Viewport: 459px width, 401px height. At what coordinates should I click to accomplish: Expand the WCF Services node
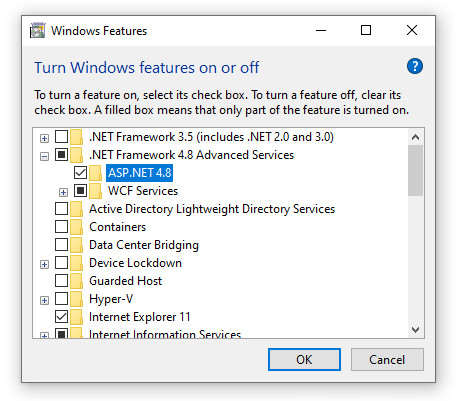[x=63, y=192]
